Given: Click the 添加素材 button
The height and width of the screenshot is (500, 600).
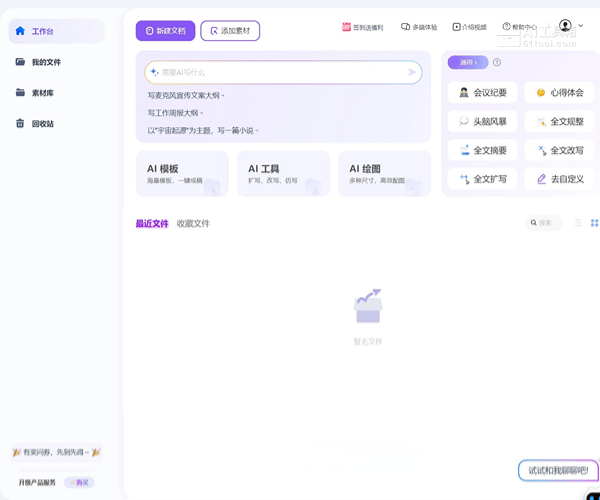Looking at the screenshot, I should tap(230, 31).
